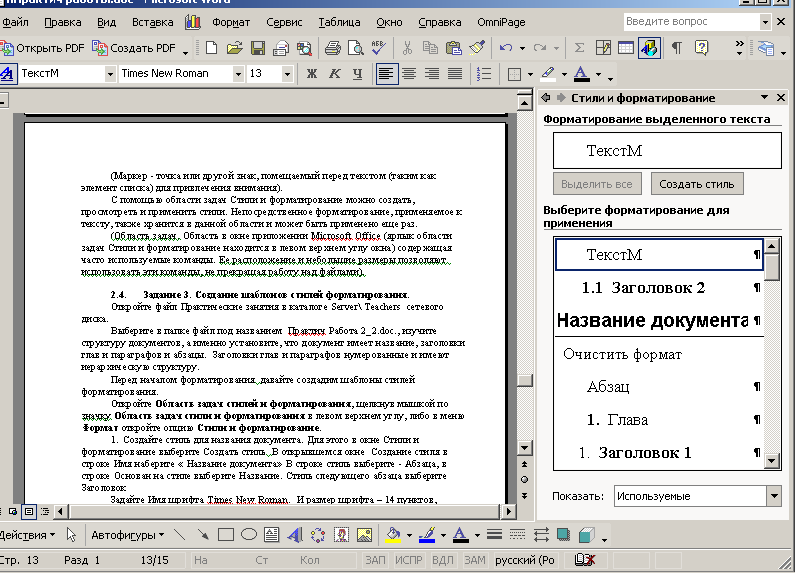
Task: Expand the borders dropdown arrow
Action: pos(530,75)
